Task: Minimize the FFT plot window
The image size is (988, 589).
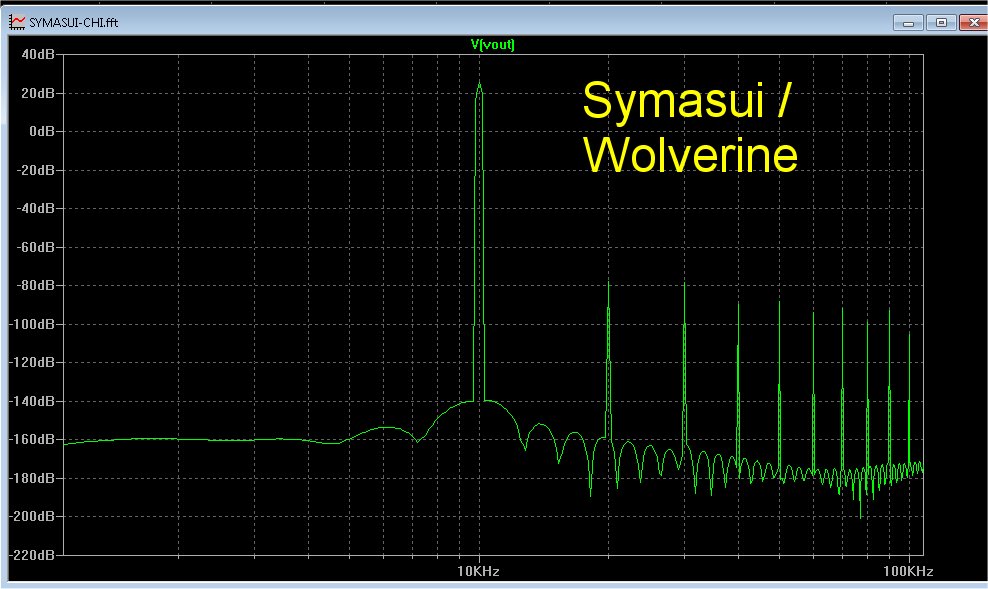Action: 908,23
